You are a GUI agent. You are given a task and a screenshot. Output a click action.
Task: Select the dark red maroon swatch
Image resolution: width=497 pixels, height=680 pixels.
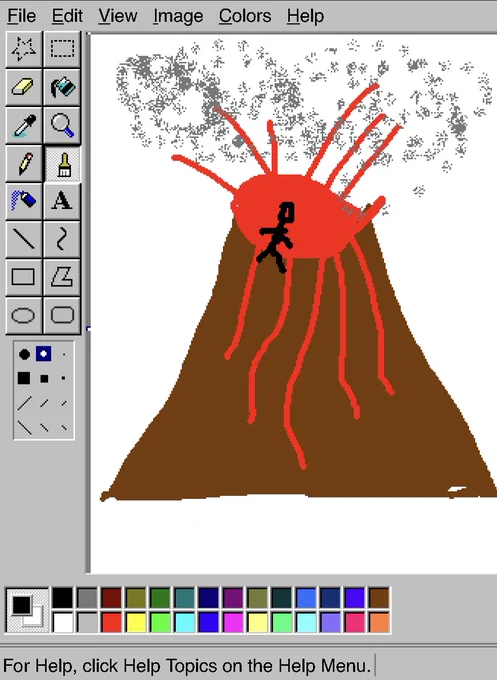pos(111,598)
